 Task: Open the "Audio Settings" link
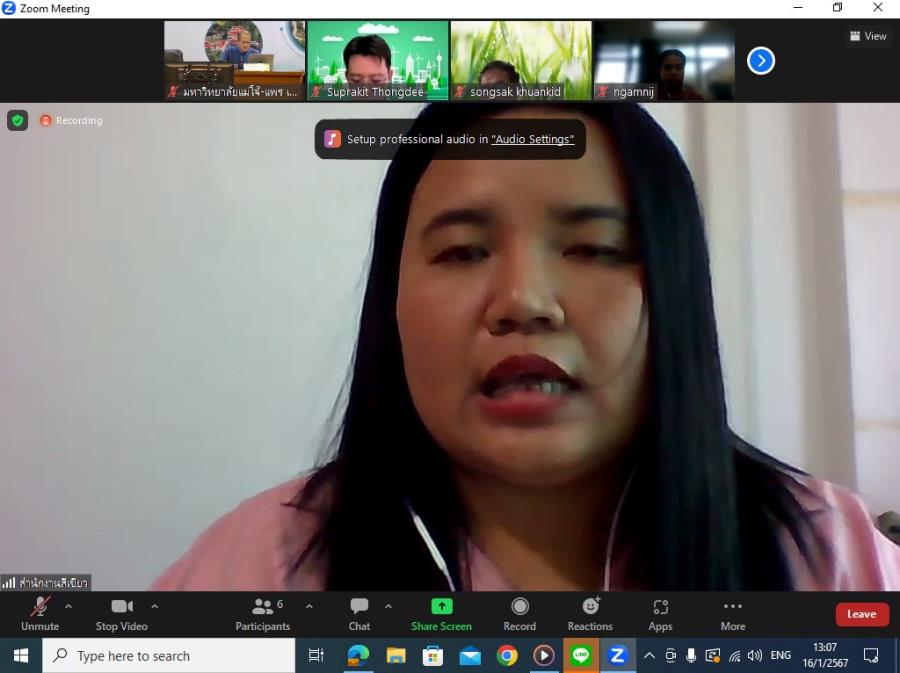pyautogui.click(x=532, y=140)
